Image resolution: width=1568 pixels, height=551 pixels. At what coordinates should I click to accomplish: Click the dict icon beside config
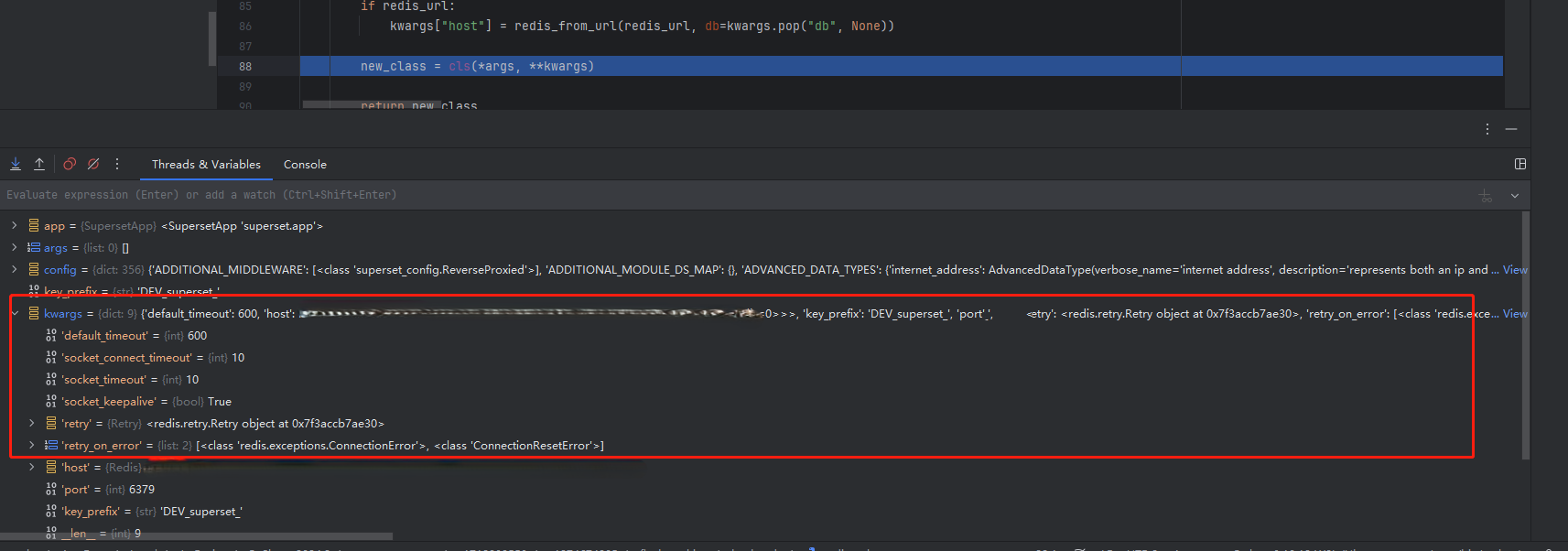click(34, 269)
